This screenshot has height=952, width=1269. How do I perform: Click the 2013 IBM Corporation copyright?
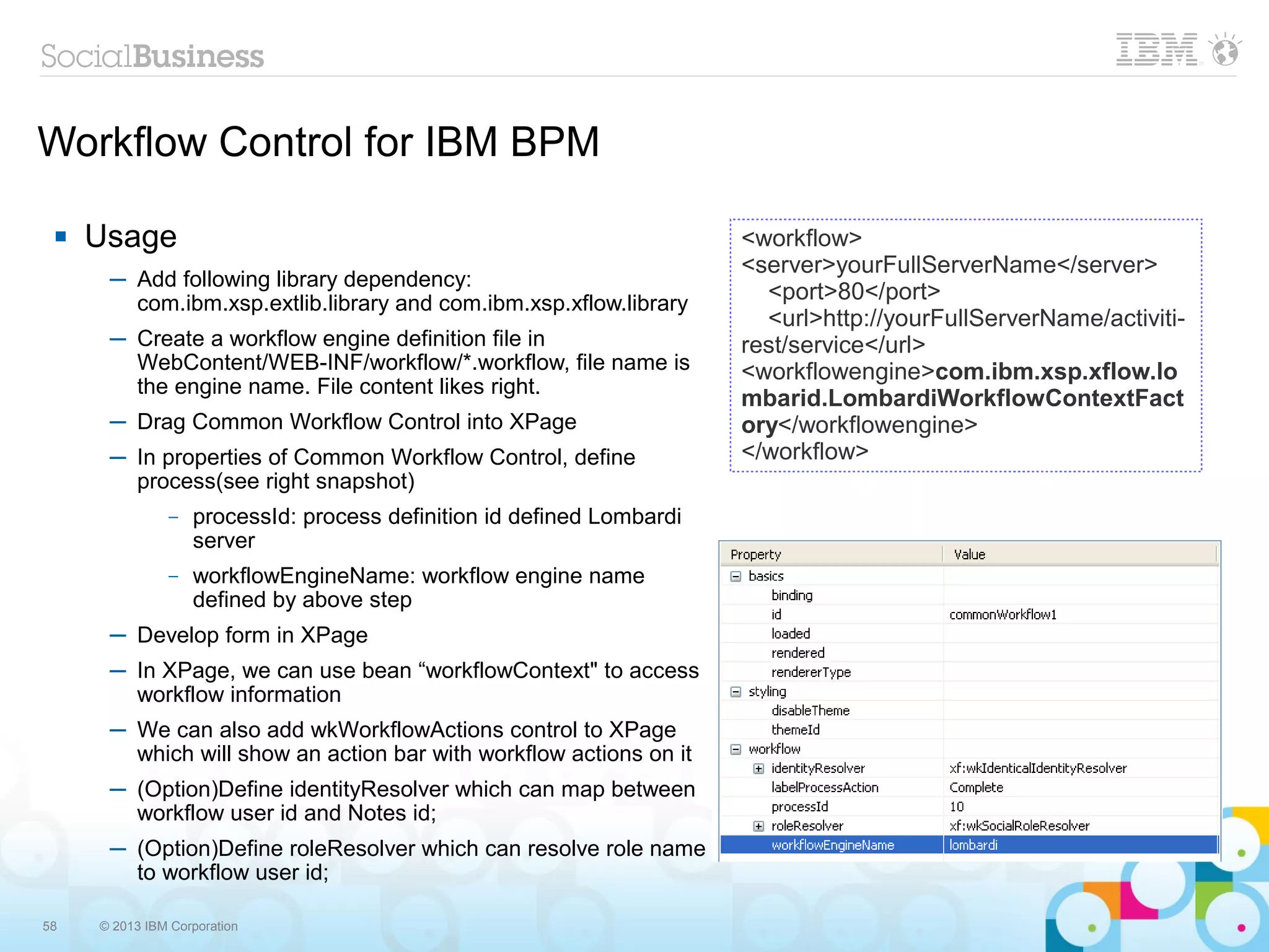coord(169,926)
